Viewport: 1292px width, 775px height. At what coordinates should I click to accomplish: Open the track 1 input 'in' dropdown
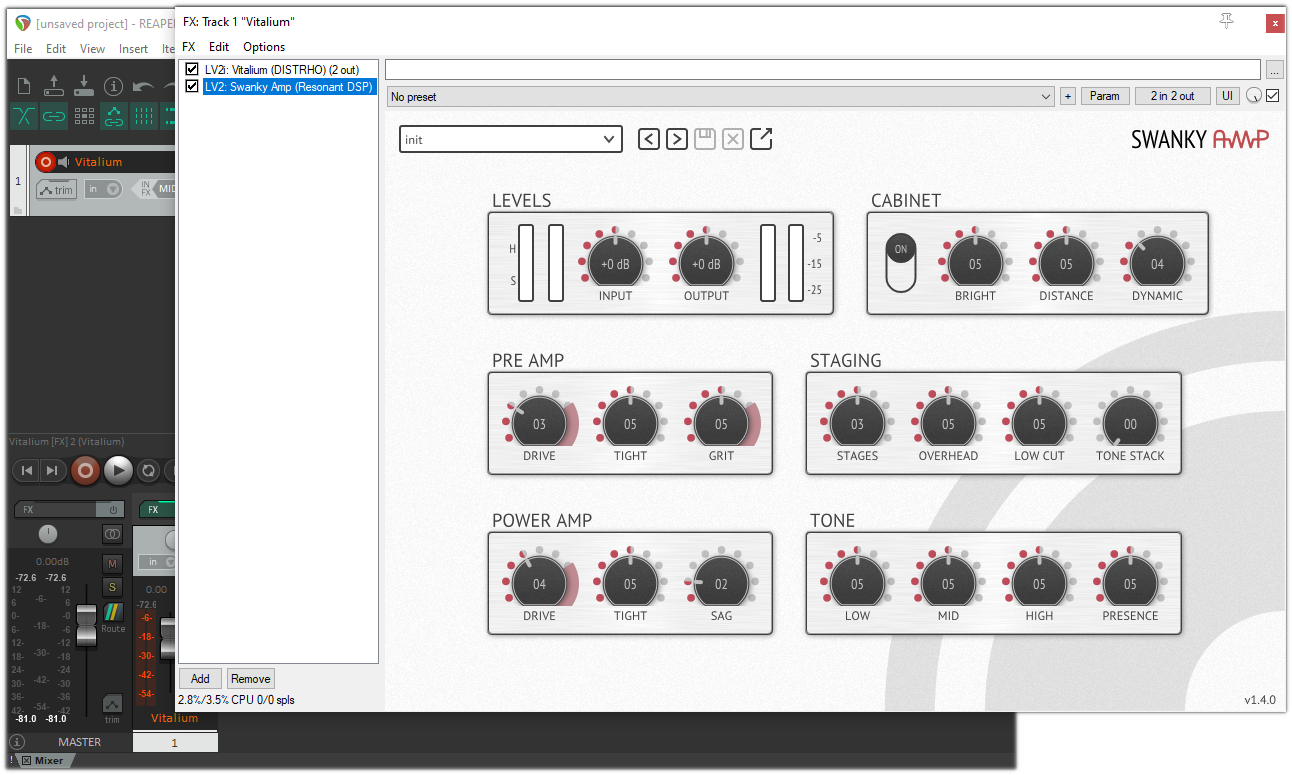[103, 189]
